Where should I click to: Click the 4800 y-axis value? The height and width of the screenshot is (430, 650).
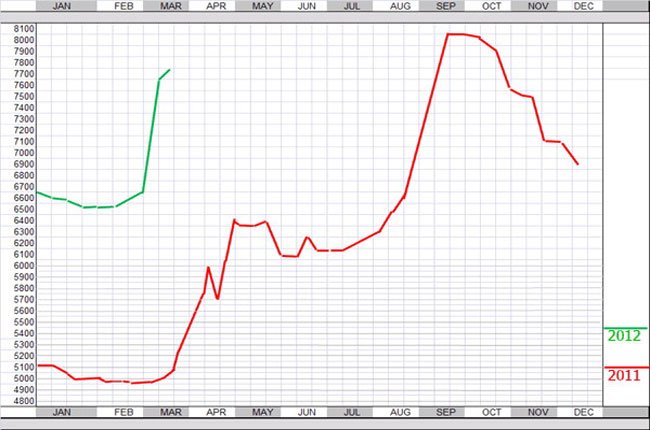(24, 401)
